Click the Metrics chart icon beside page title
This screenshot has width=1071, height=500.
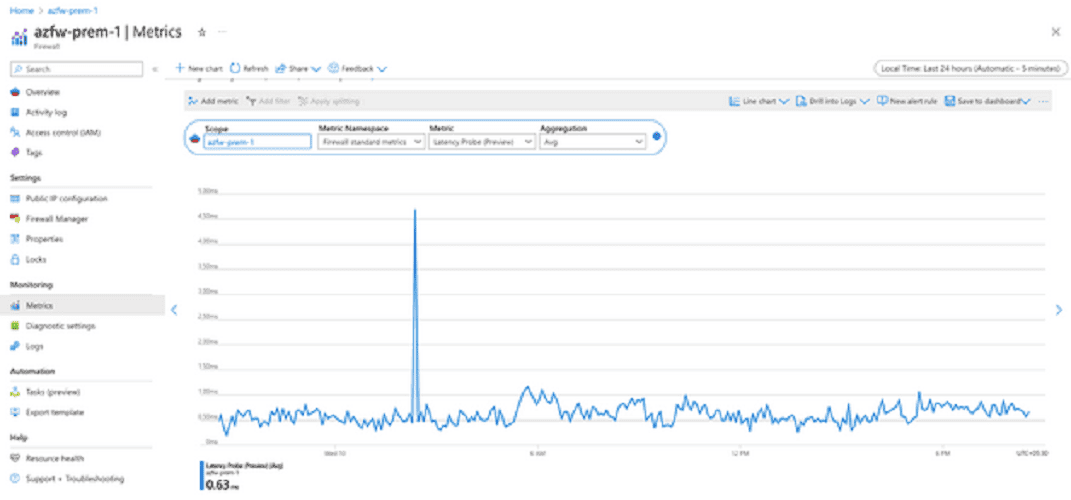19,36
